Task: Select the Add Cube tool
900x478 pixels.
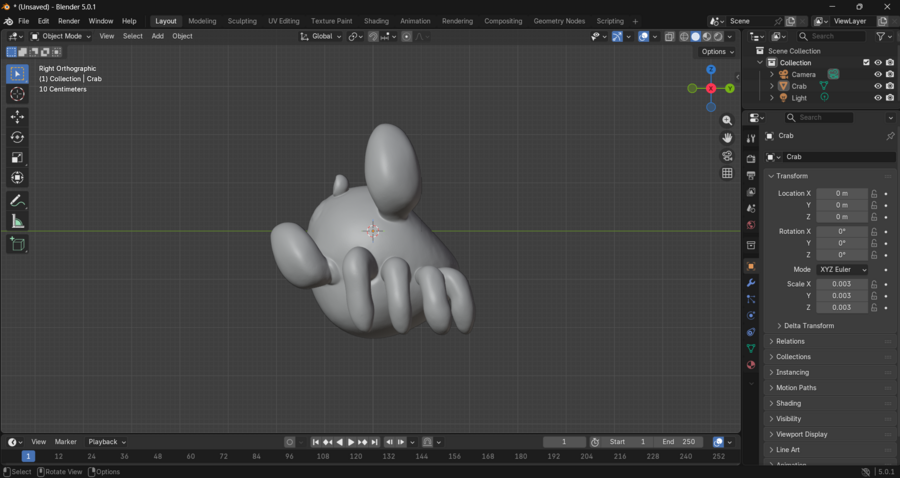Action: (x=17, y=244)
